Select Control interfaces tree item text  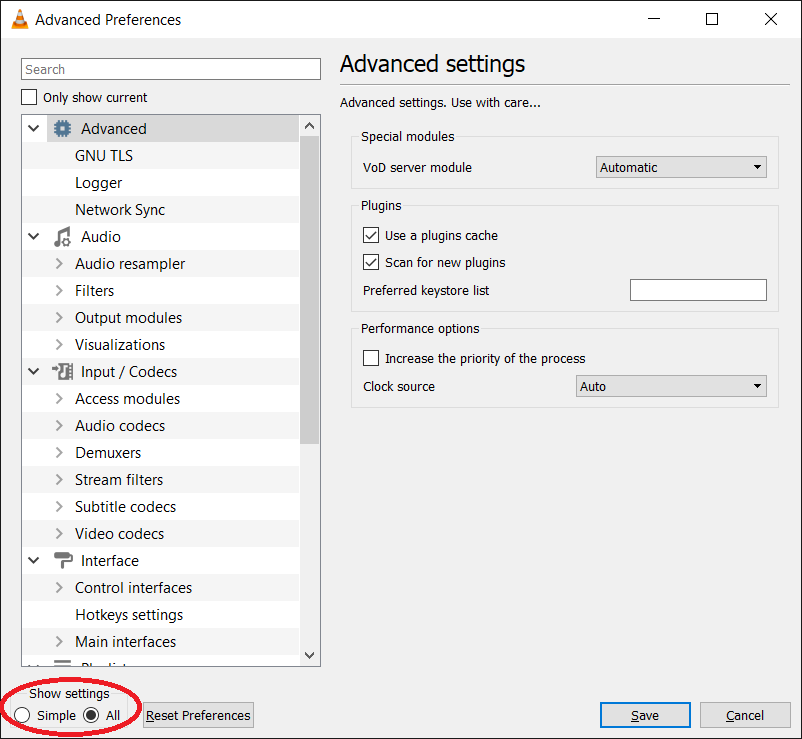[x=133, y=588]
